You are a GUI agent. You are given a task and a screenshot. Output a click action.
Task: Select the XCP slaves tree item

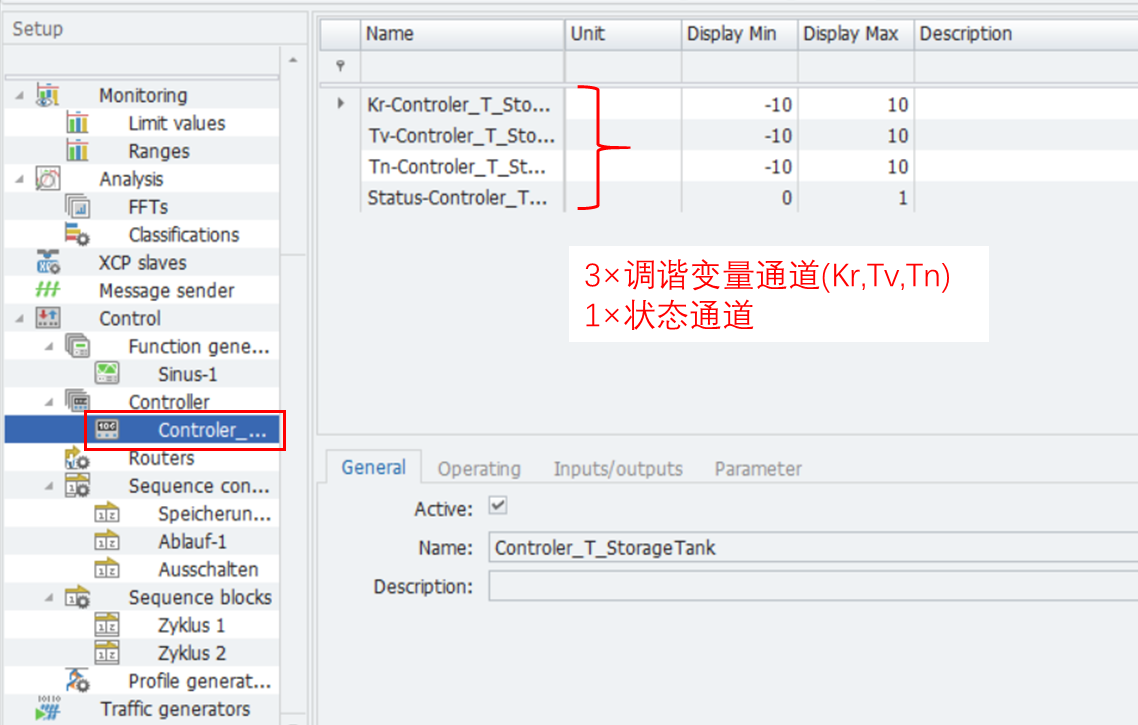[x=142, y=263]
